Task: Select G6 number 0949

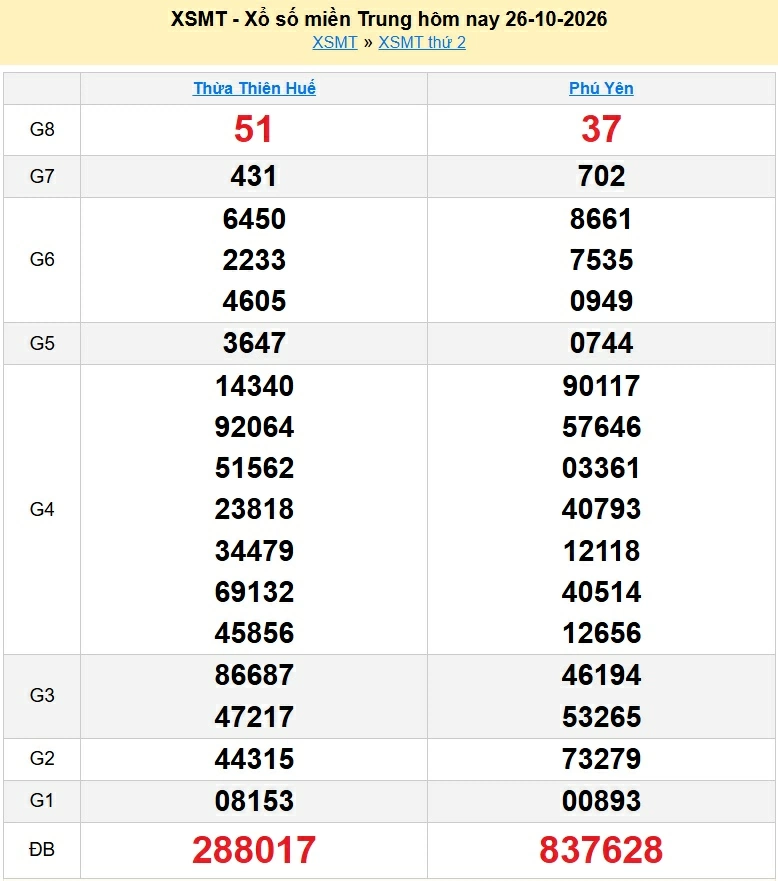Action: pos(601,301)
